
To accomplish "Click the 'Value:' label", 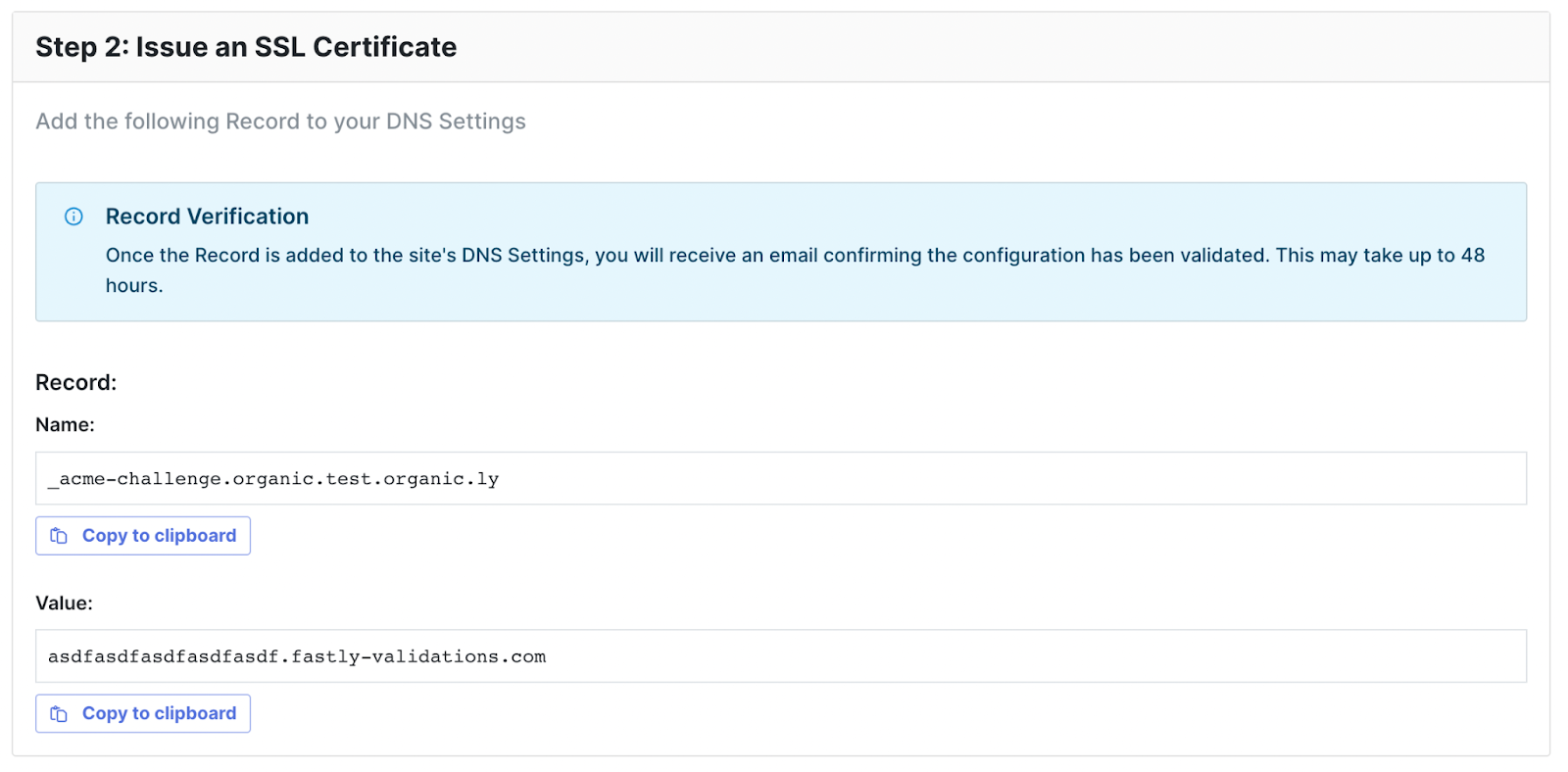I will click(64, 603).
